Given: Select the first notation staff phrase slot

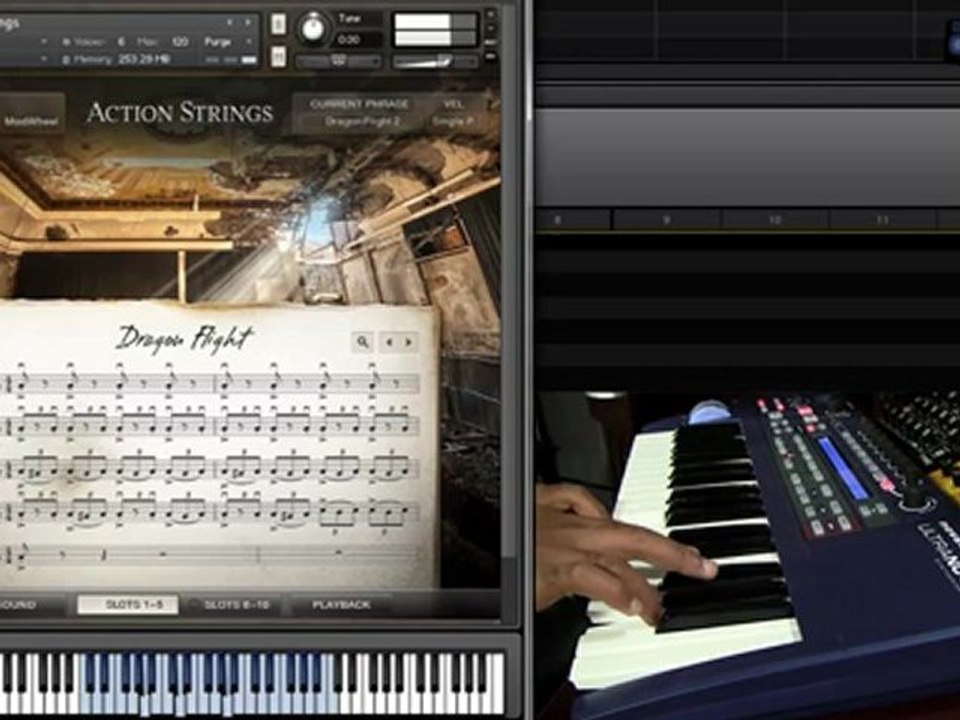Looking at the screenshot, I should click(x=211, y=384).
